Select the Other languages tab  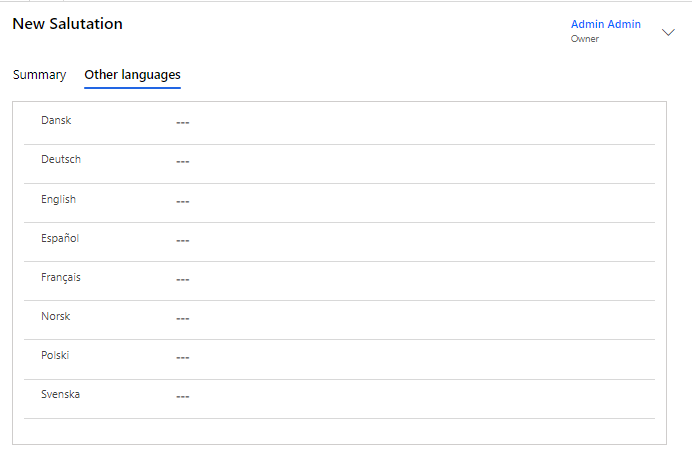132,75
